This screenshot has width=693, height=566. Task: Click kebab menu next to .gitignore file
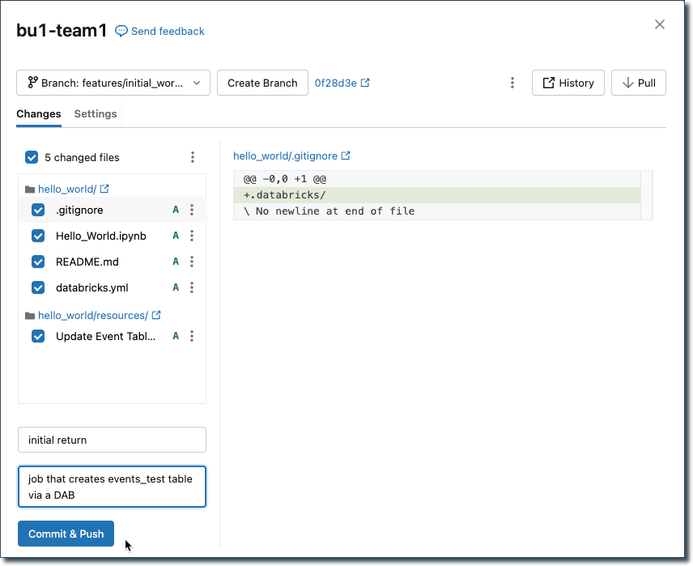point(192,210)
